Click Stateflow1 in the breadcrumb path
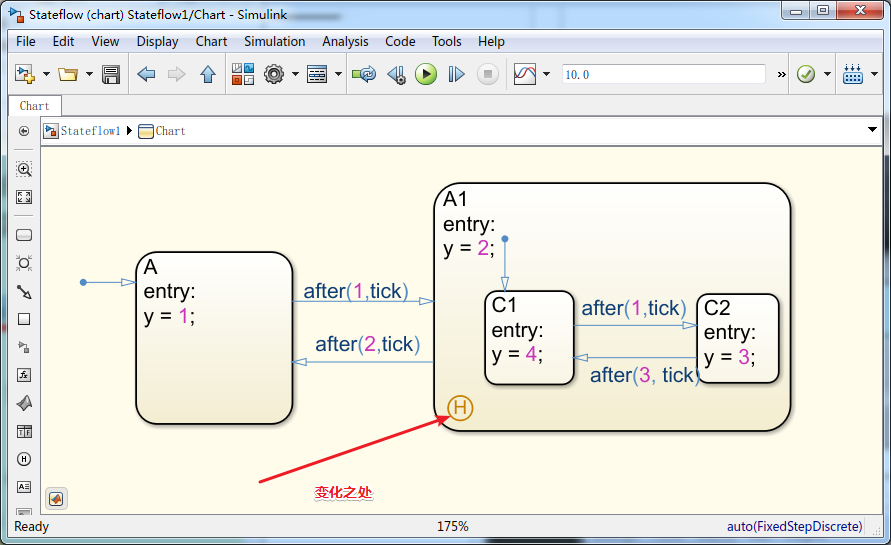891x545 pixels. (91, 131)
